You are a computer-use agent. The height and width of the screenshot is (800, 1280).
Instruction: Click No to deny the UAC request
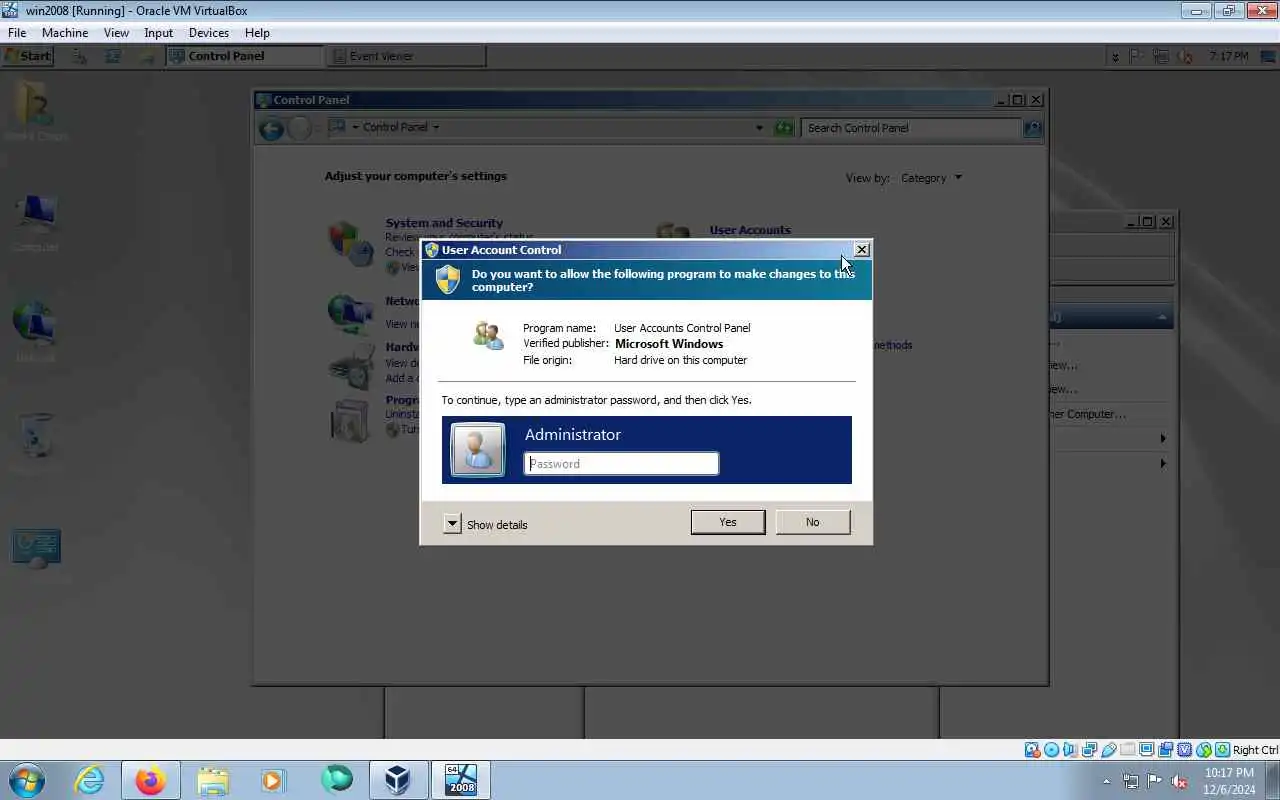(813, 522)
